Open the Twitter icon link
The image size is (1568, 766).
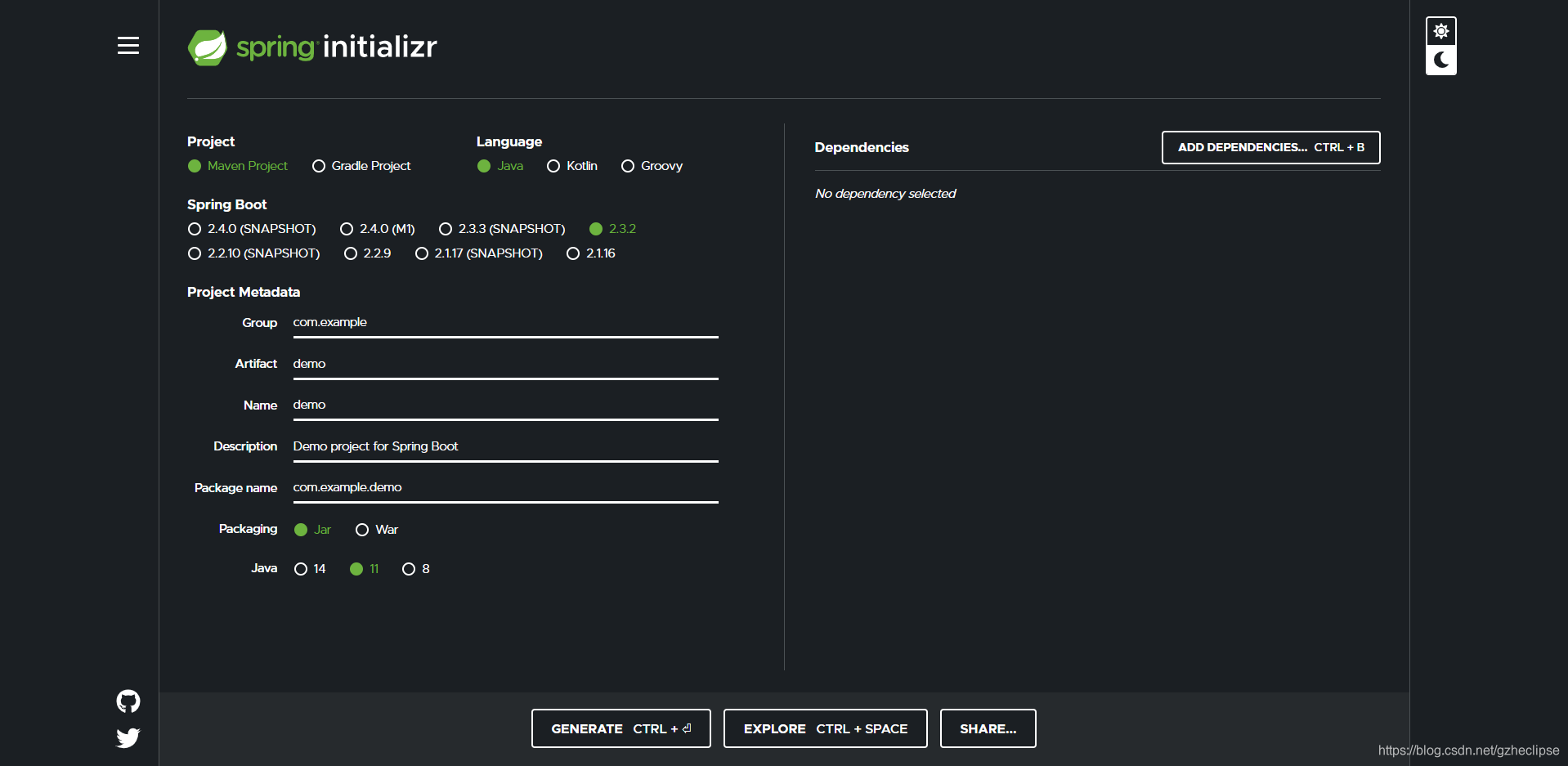[128, 738]
